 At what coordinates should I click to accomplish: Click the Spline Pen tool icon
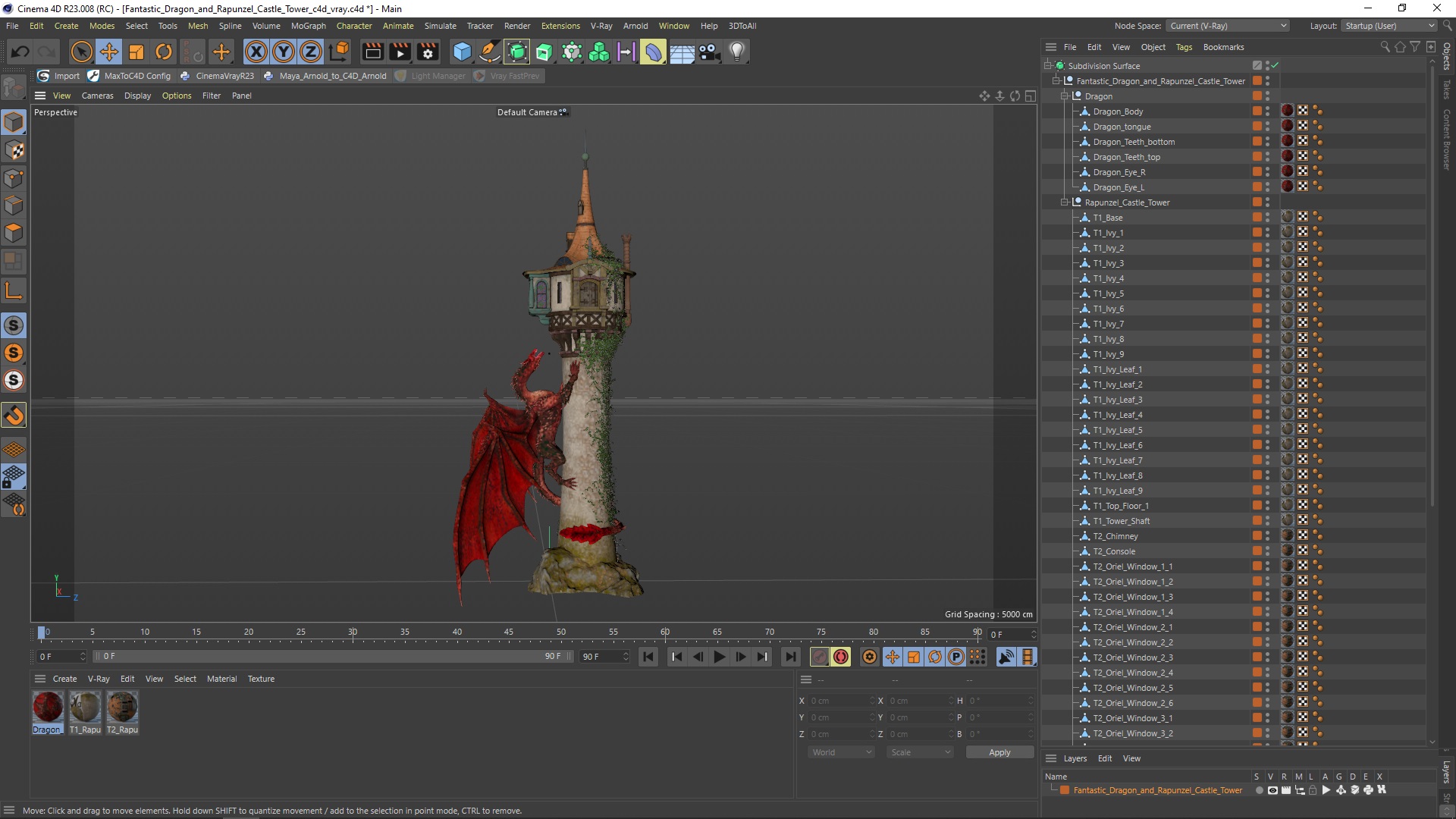pos(490,52)
